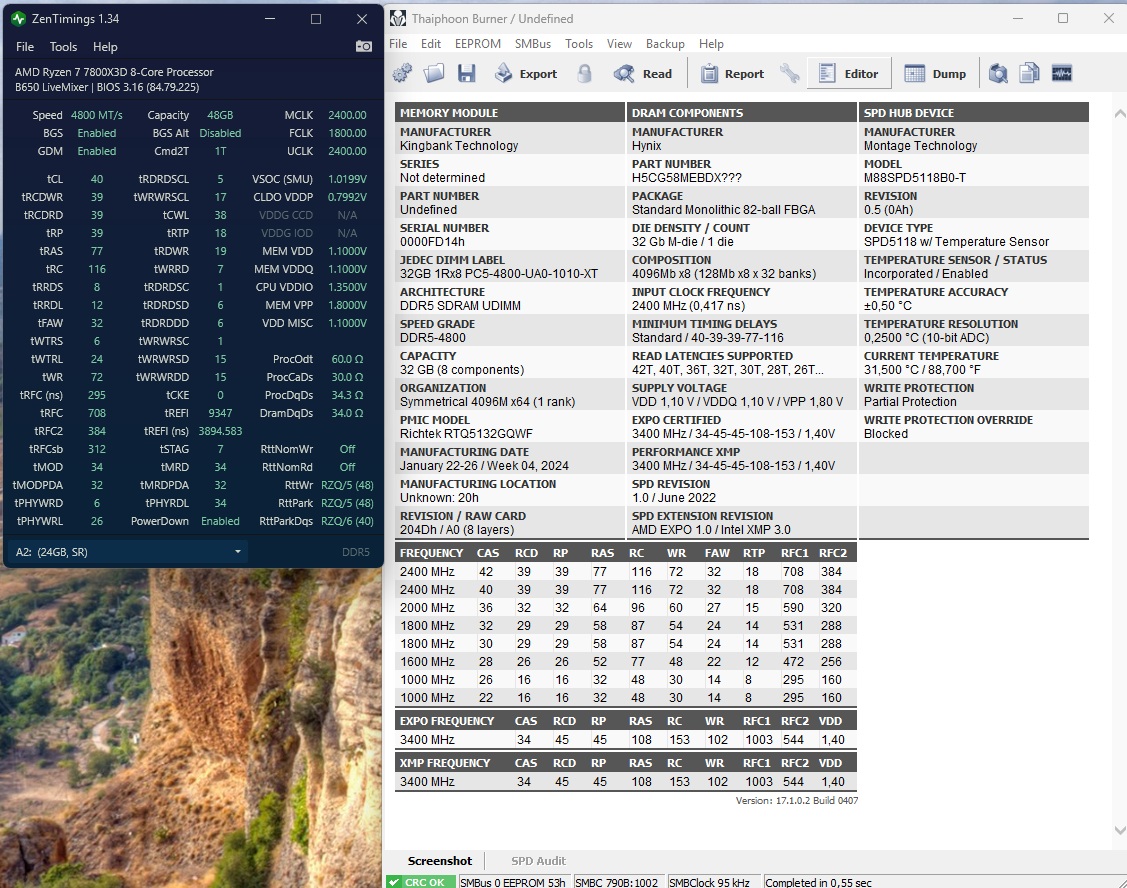Expand the A2: (24GB, SR) module dropdown

[127, 552]
